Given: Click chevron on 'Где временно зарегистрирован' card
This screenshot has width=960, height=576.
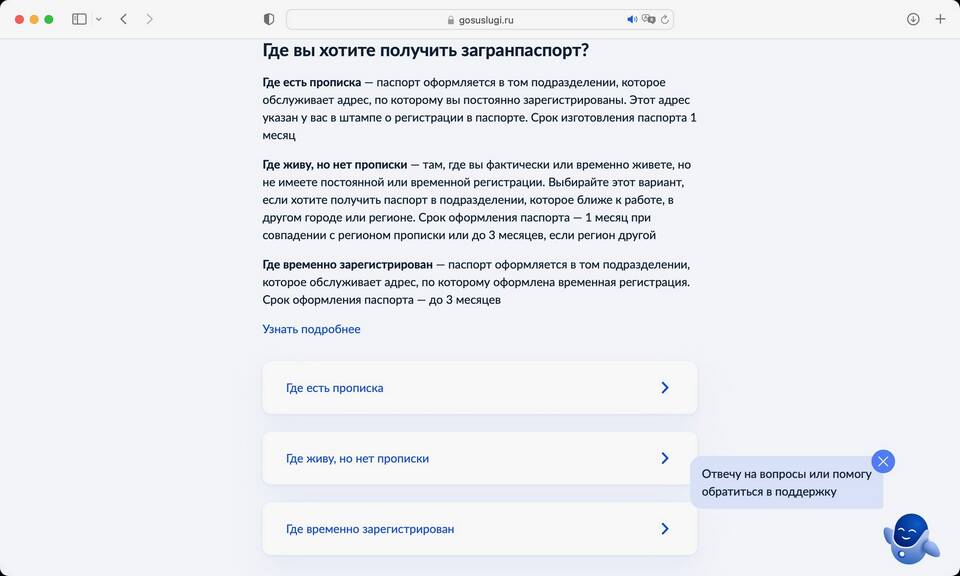Looking at the screenshot, I should coord(665,529).
